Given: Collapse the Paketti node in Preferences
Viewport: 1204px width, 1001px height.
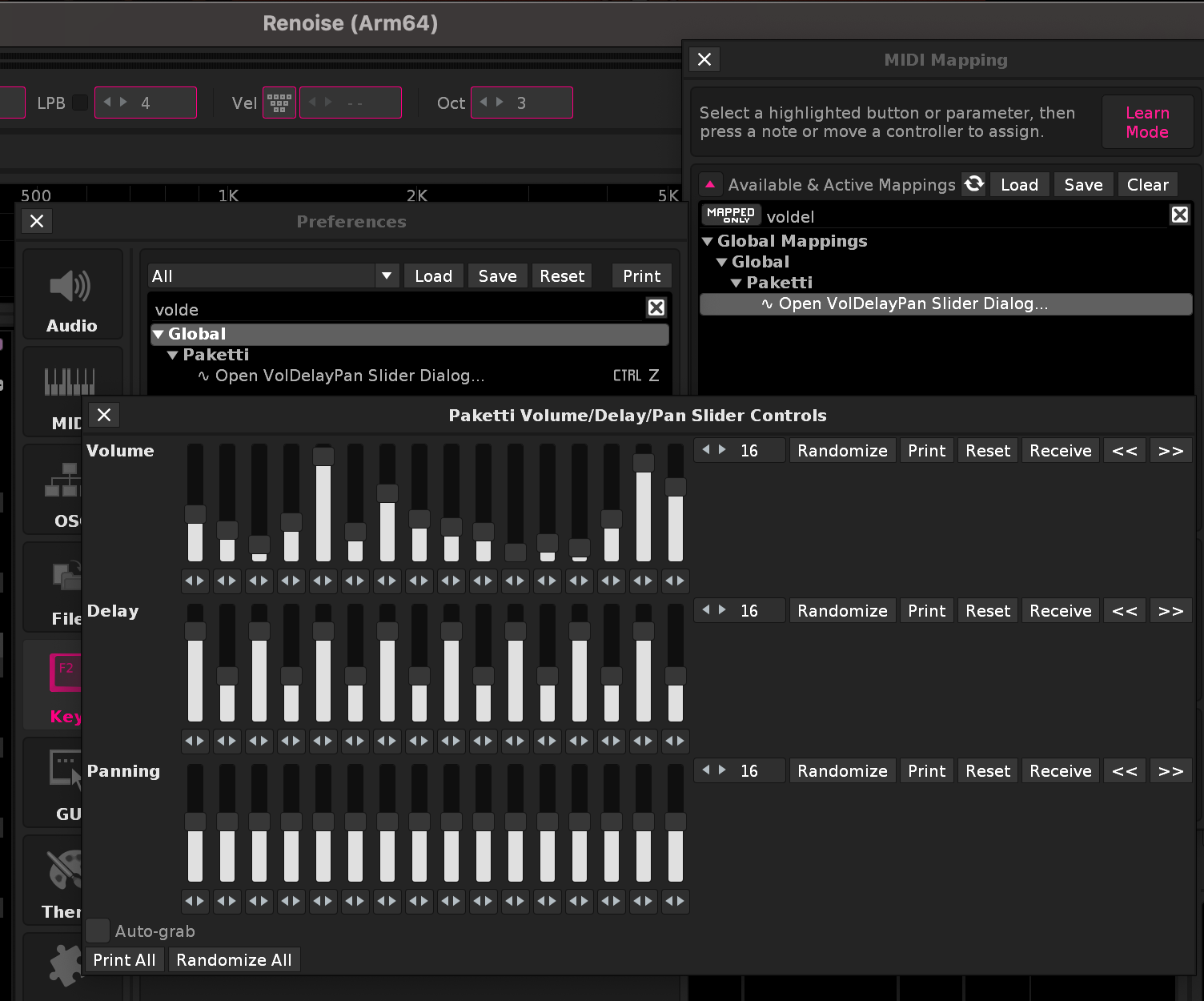Looking at the screenshot, I should [x=173, y=355].
